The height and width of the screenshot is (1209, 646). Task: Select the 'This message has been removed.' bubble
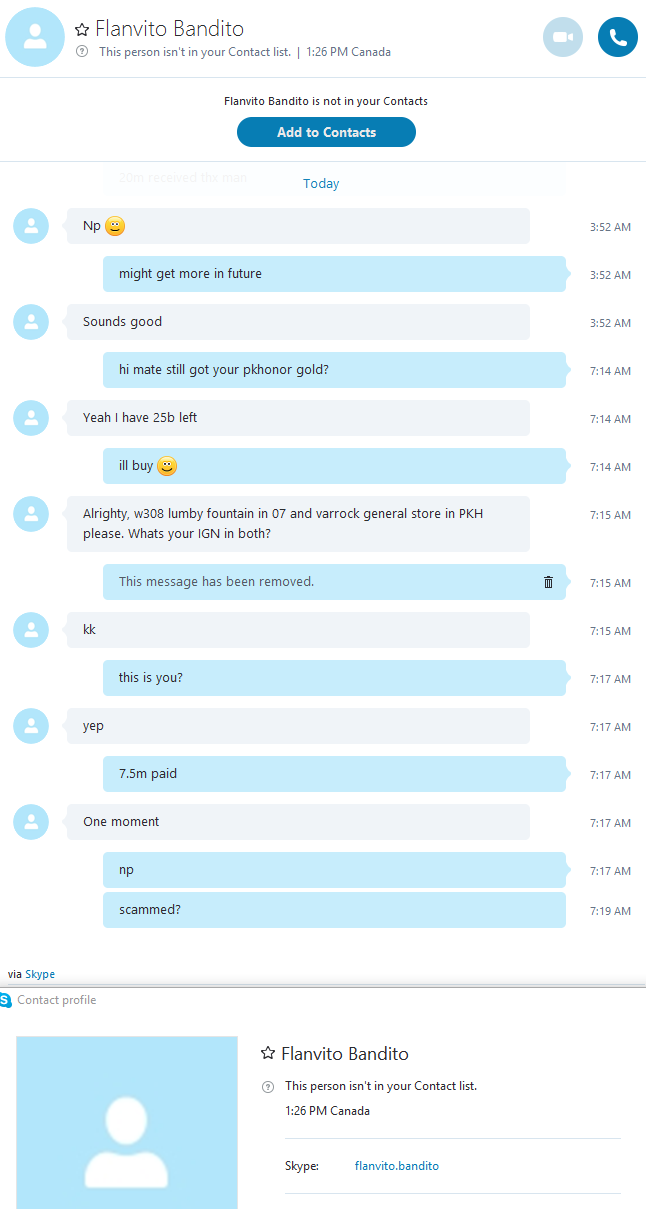coord(335,582)
